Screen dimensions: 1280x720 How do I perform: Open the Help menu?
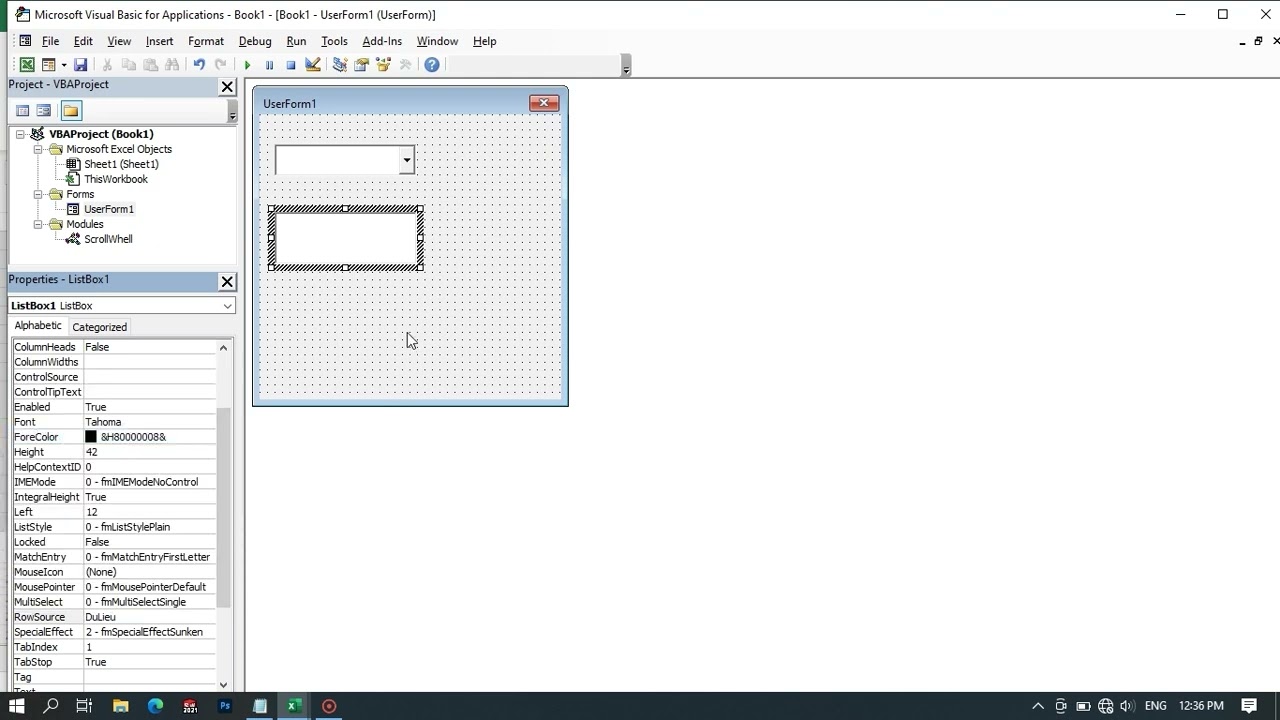(x=484, y=41)
